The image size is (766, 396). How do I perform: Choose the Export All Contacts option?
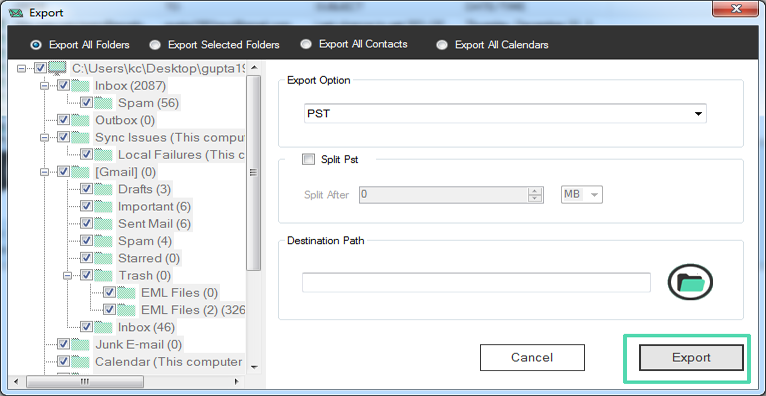point(306,44)
